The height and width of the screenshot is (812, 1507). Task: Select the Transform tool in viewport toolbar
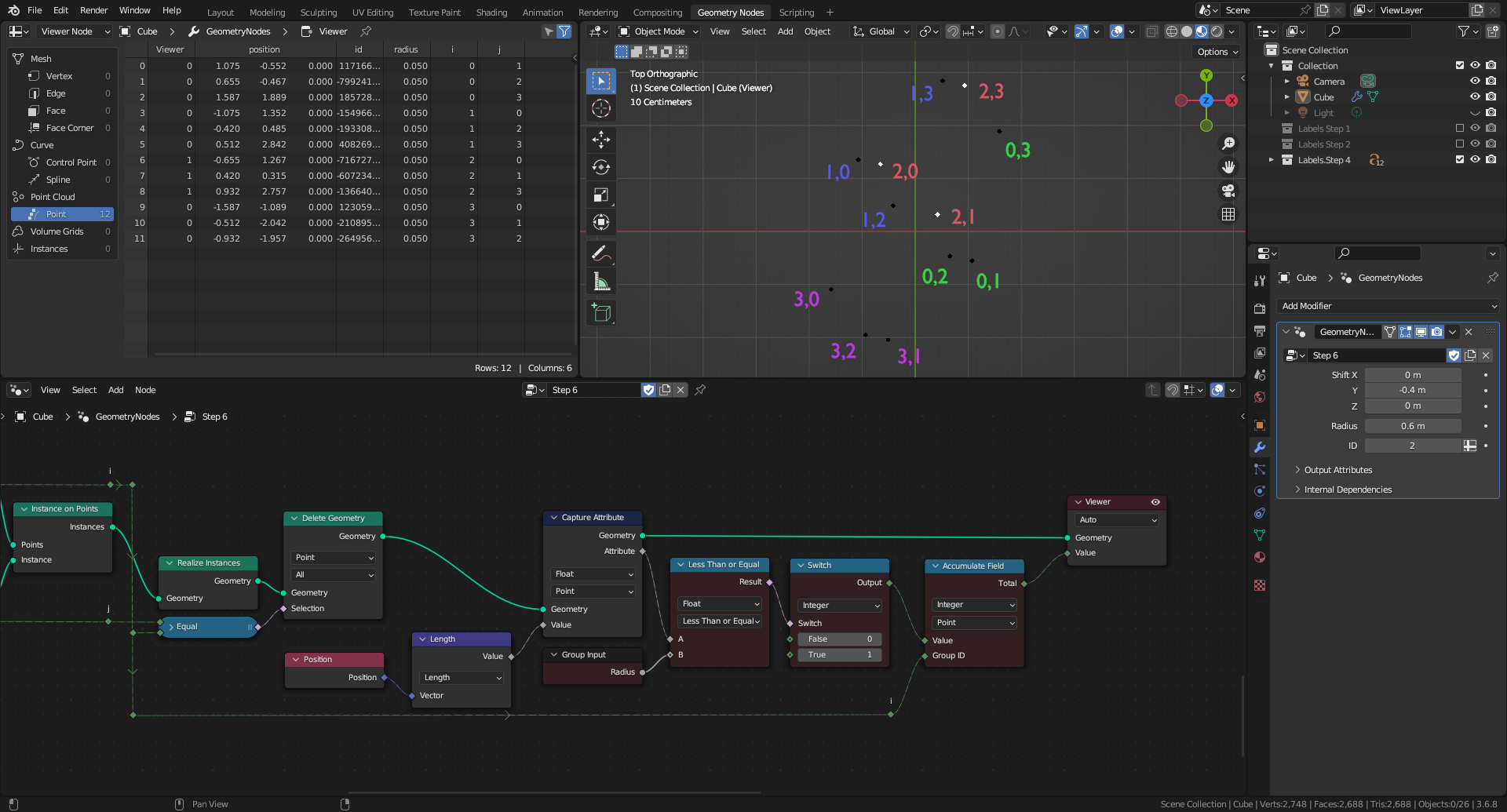[601, 222]
